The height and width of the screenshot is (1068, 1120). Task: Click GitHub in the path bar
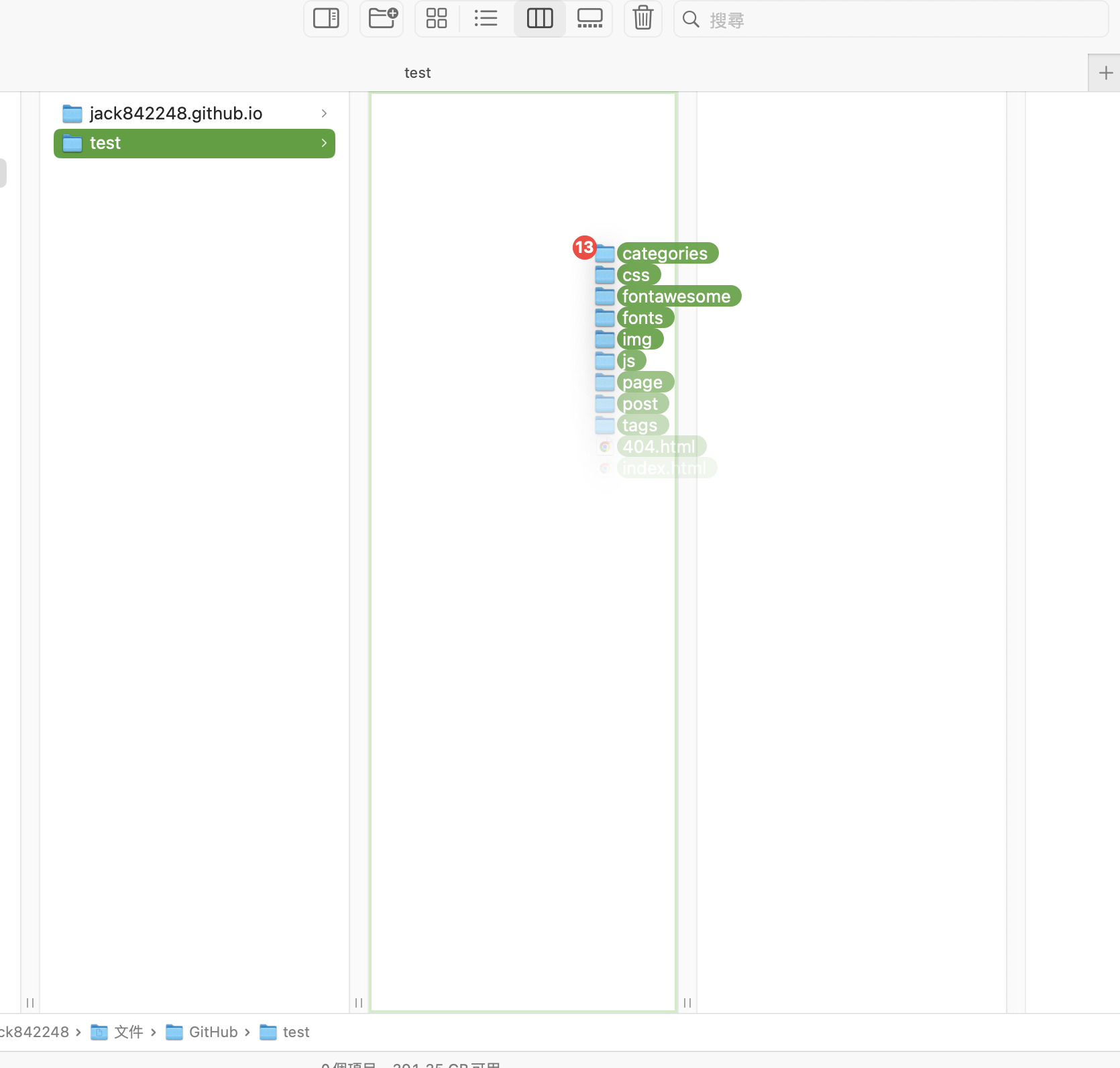pos(201,1032)
